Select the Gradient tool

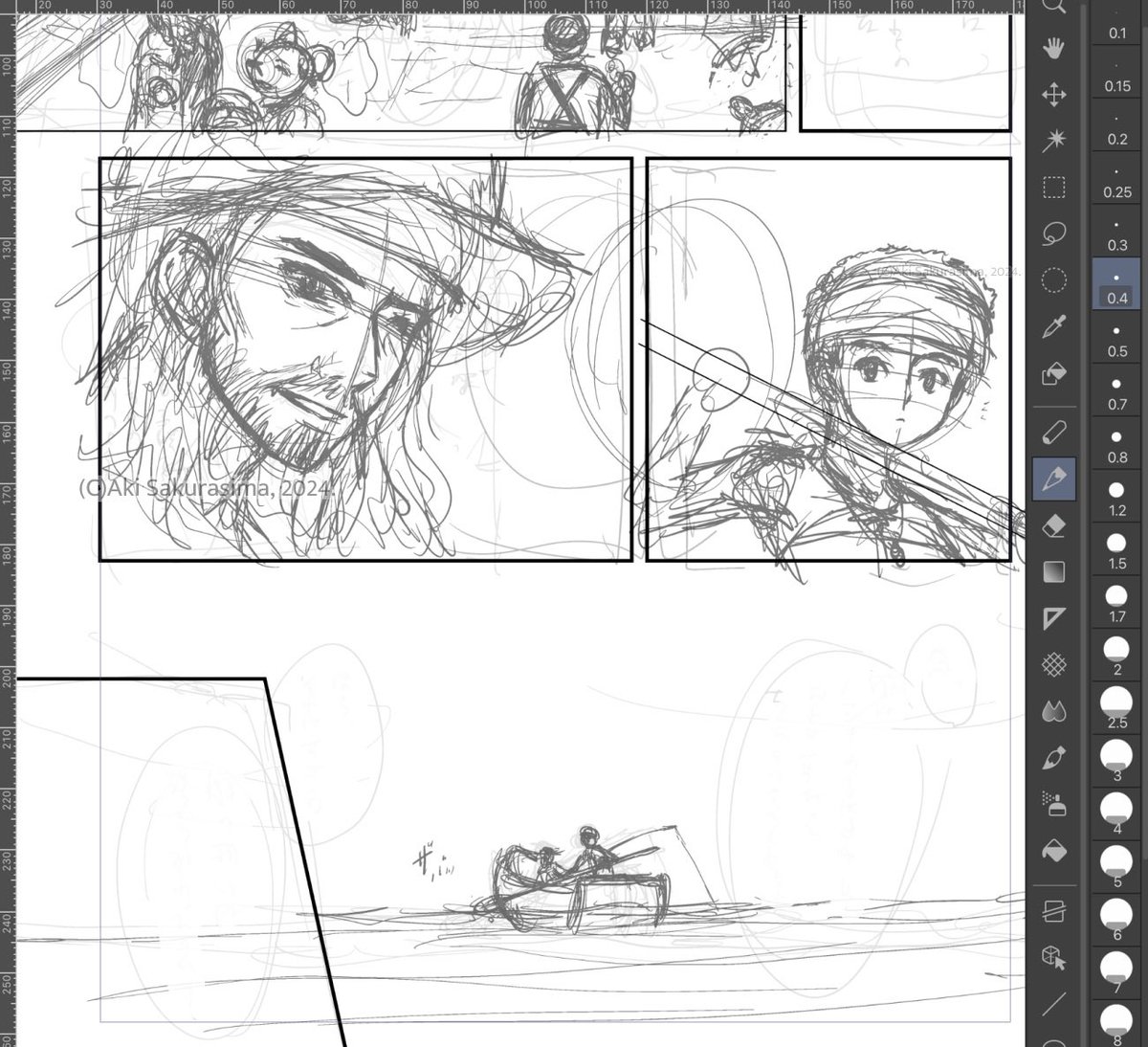(1053, 572)
